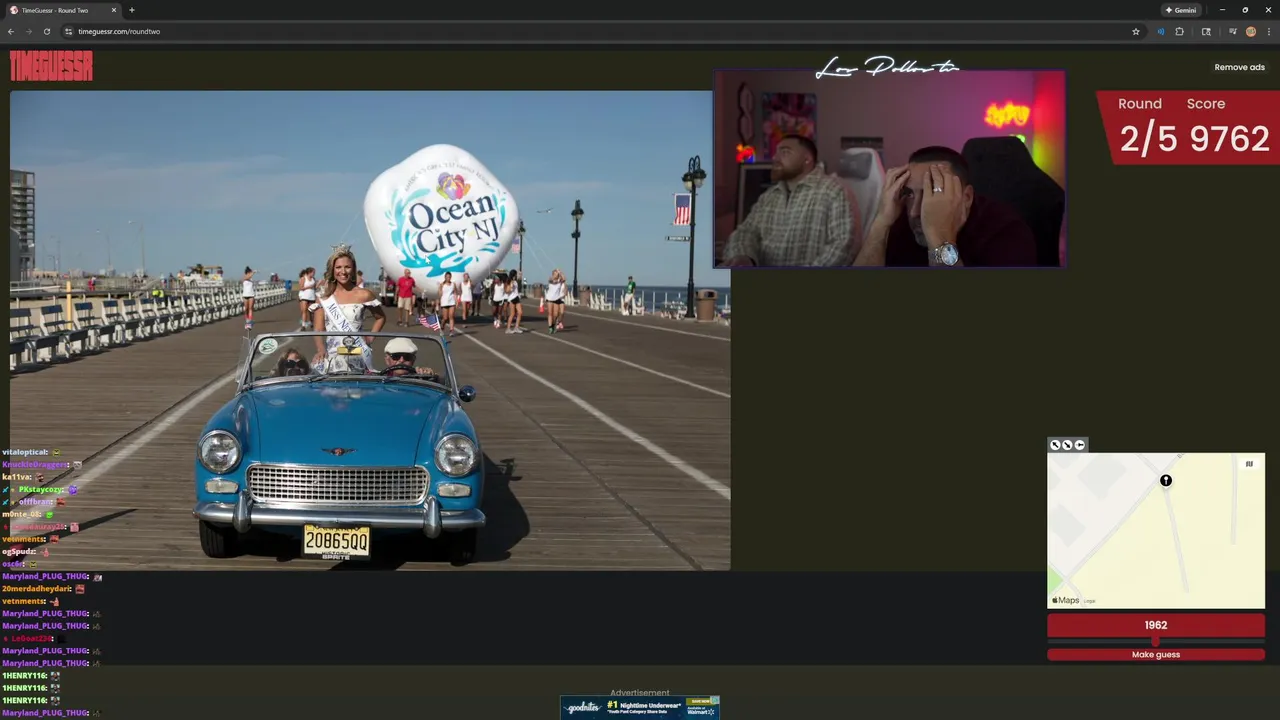Image resolution: width=1280 pixels, height=720 pixels.
Task: Click chat username ogSpudz
Action: 19,551
